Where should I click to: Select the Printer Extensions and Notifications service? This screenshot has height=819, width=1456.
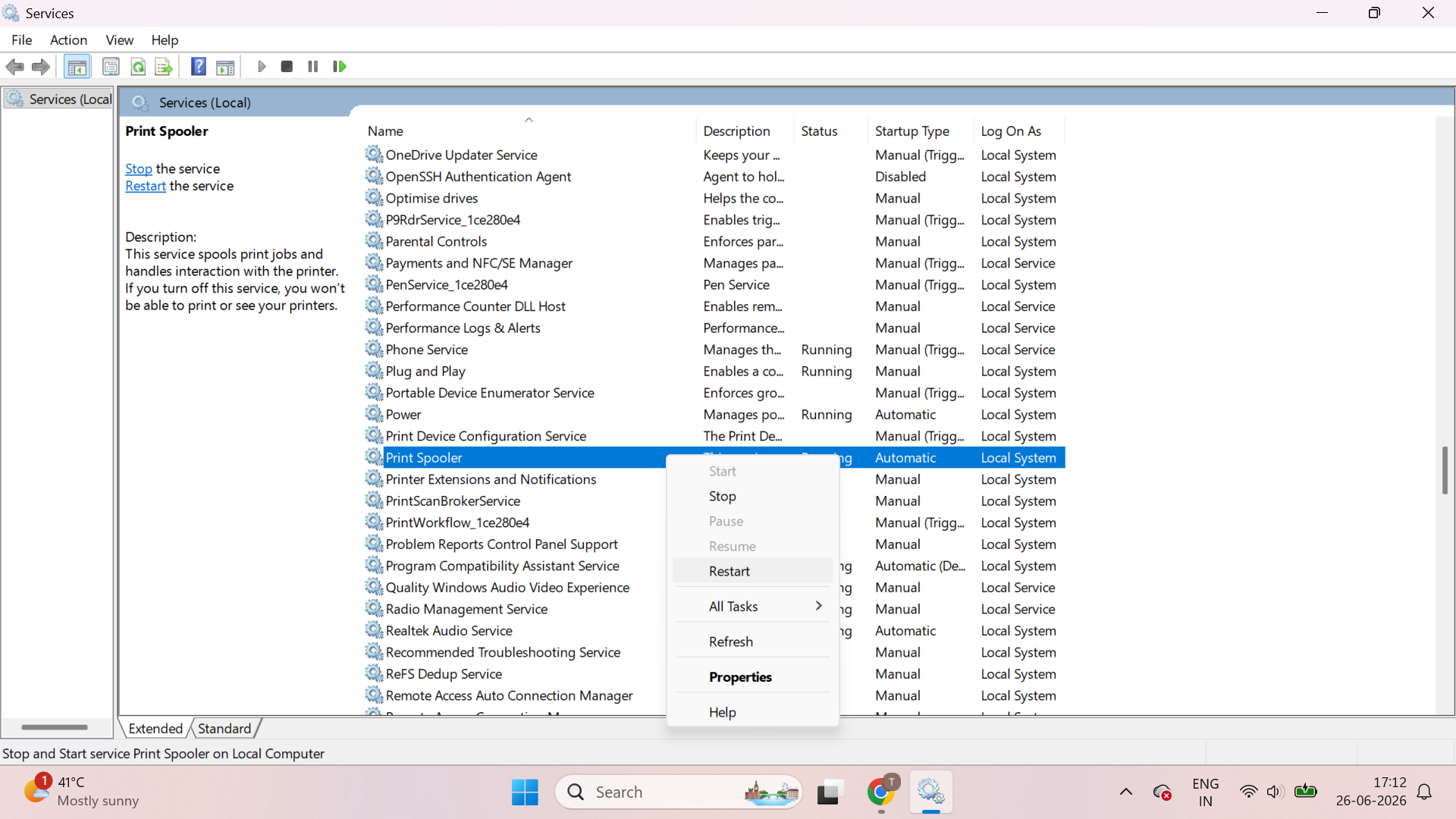coord(491,479)
